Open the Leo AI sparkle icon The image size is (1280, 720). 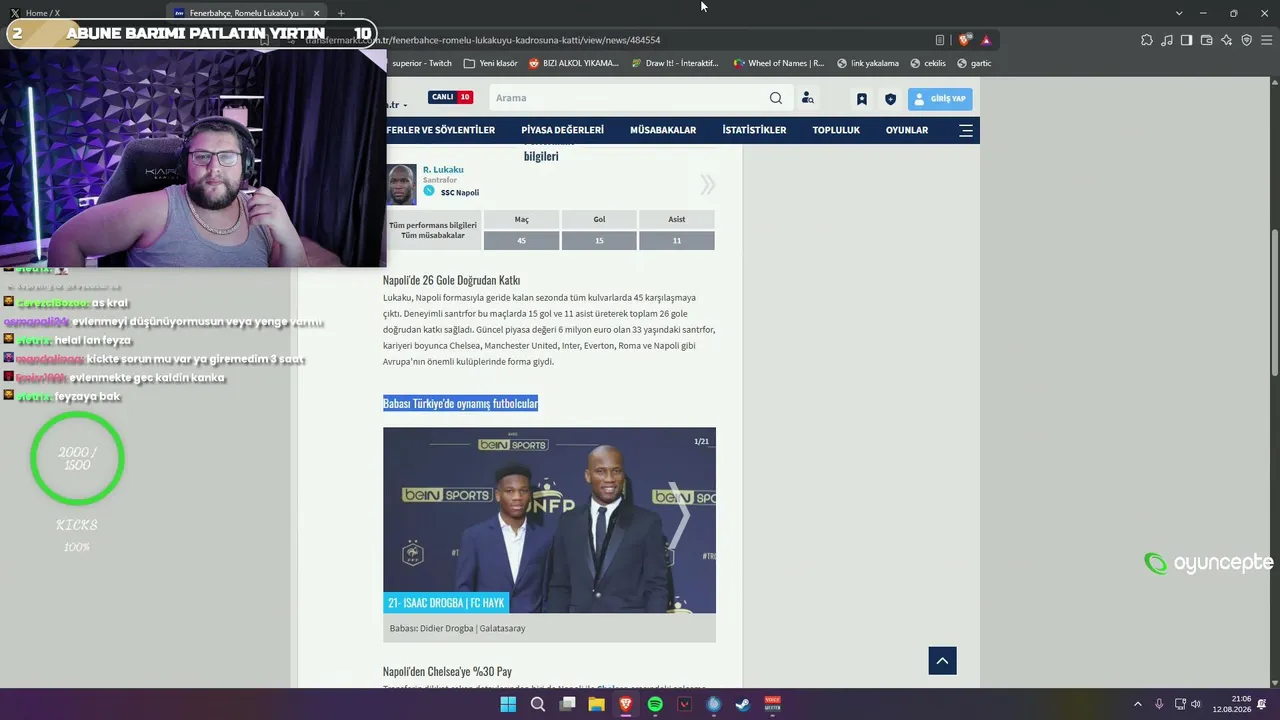point(1226,40)
